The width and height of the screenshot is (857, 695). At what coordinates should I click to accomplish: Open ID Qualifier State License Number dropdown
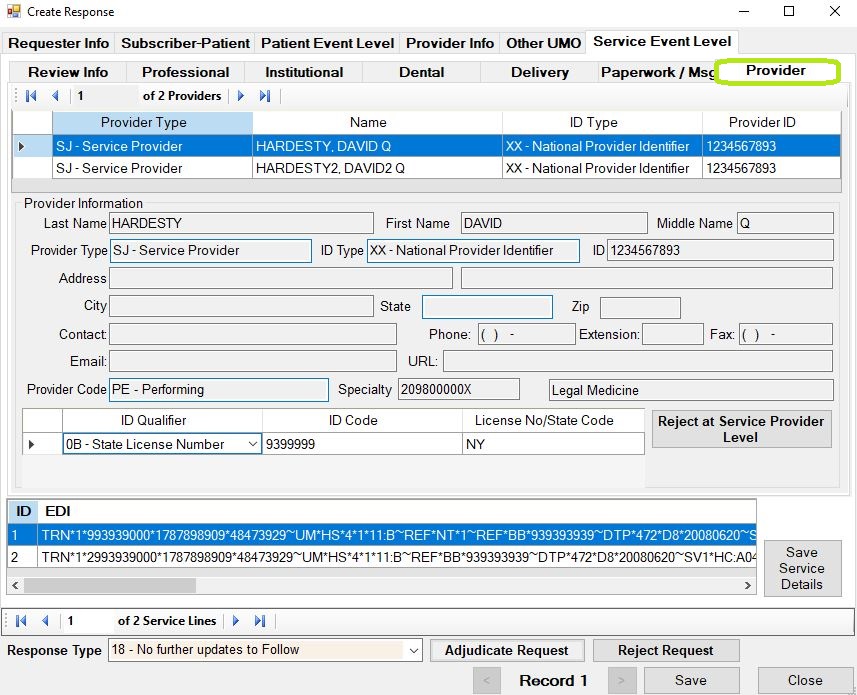(253, 444)
